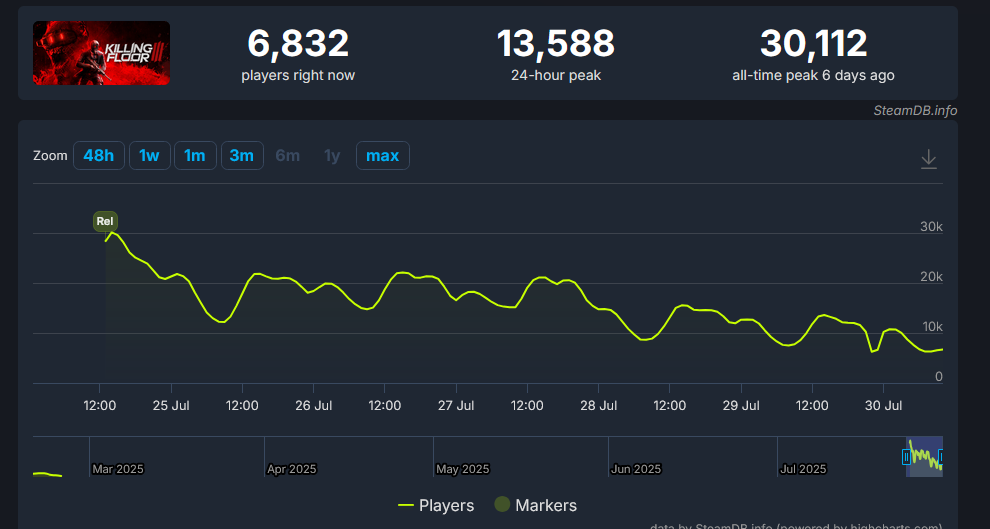990x529 pixels.
Task: Click the 6,832 players right now value
Action: point(298,44)
